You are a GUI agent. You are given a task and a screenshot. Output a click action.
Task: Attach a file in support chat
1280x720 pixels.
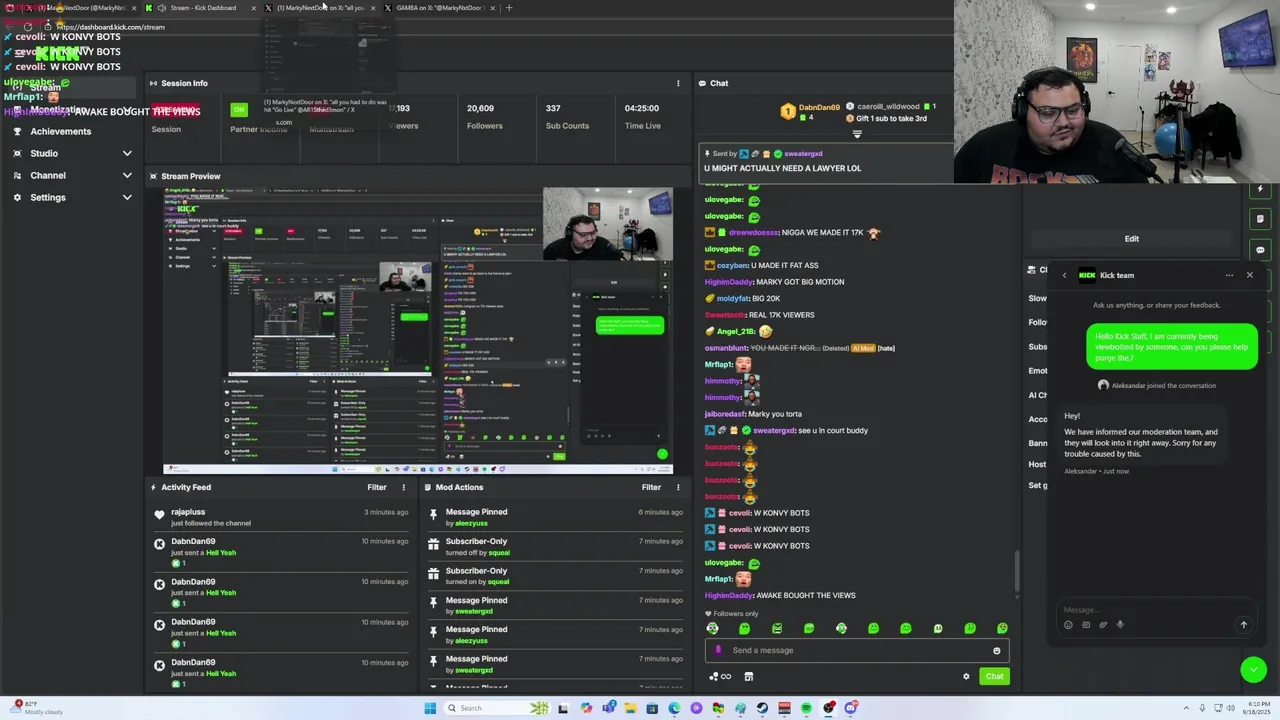1103,625
